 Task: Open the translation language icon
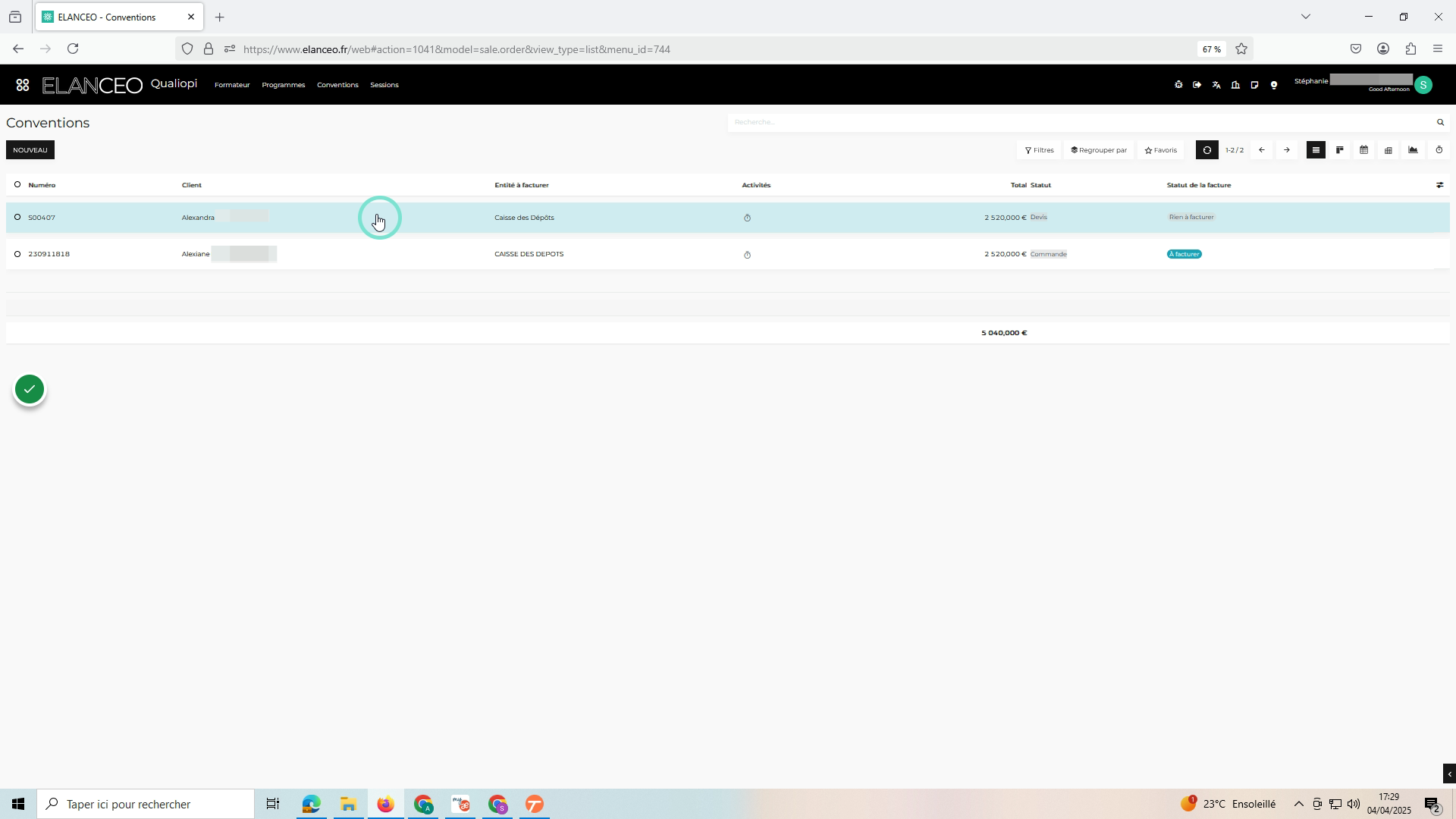click(x=1216, y=85)
